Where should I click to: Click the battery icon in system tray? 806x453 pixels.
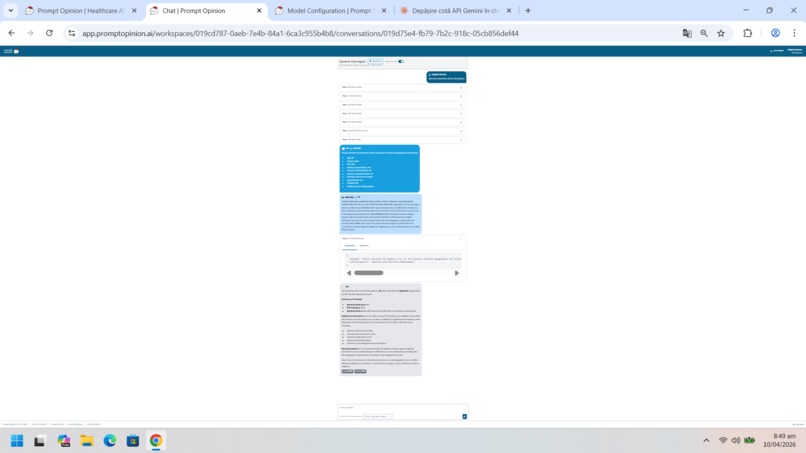749,440
